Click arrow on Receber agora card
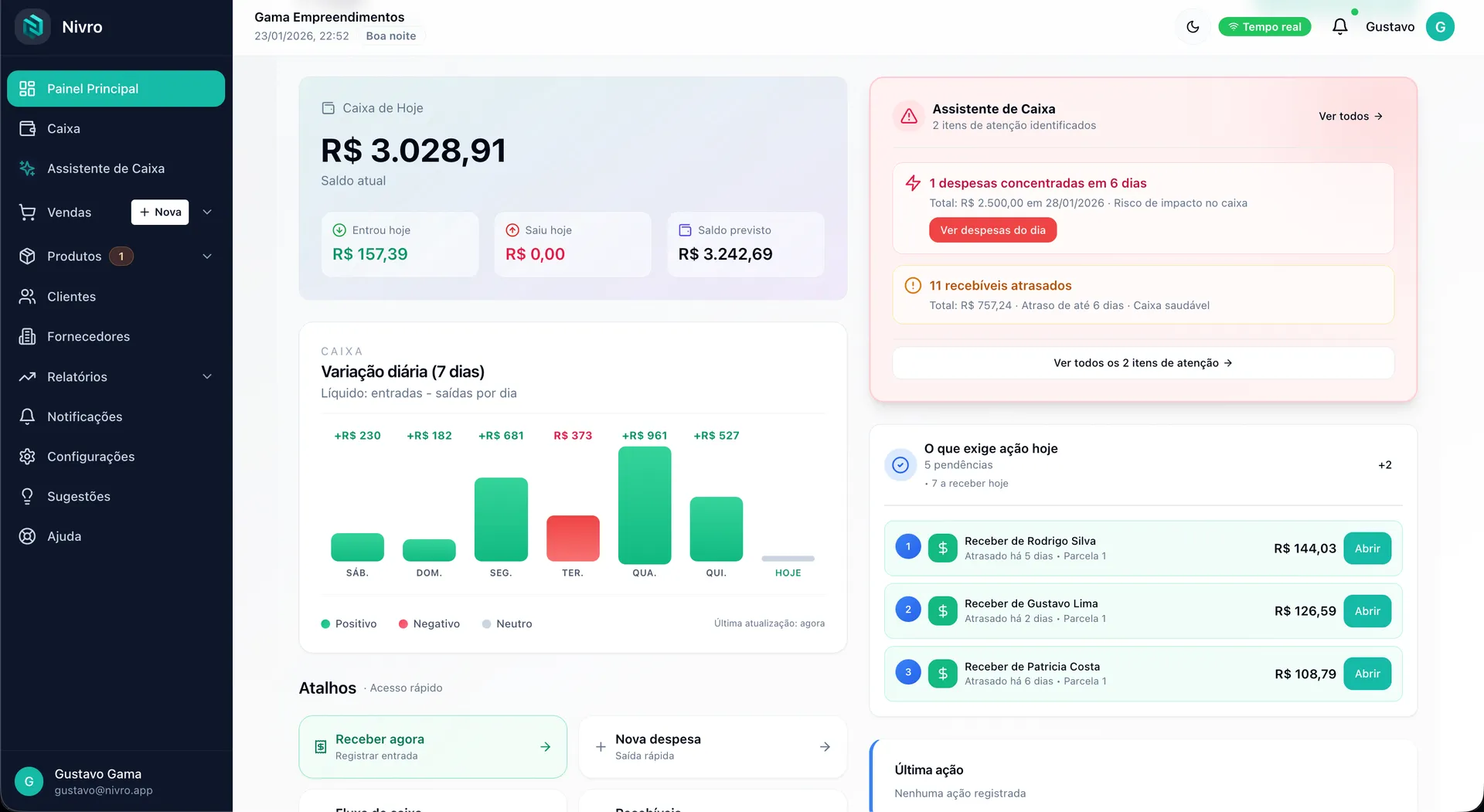 click(x=545, y=747)
